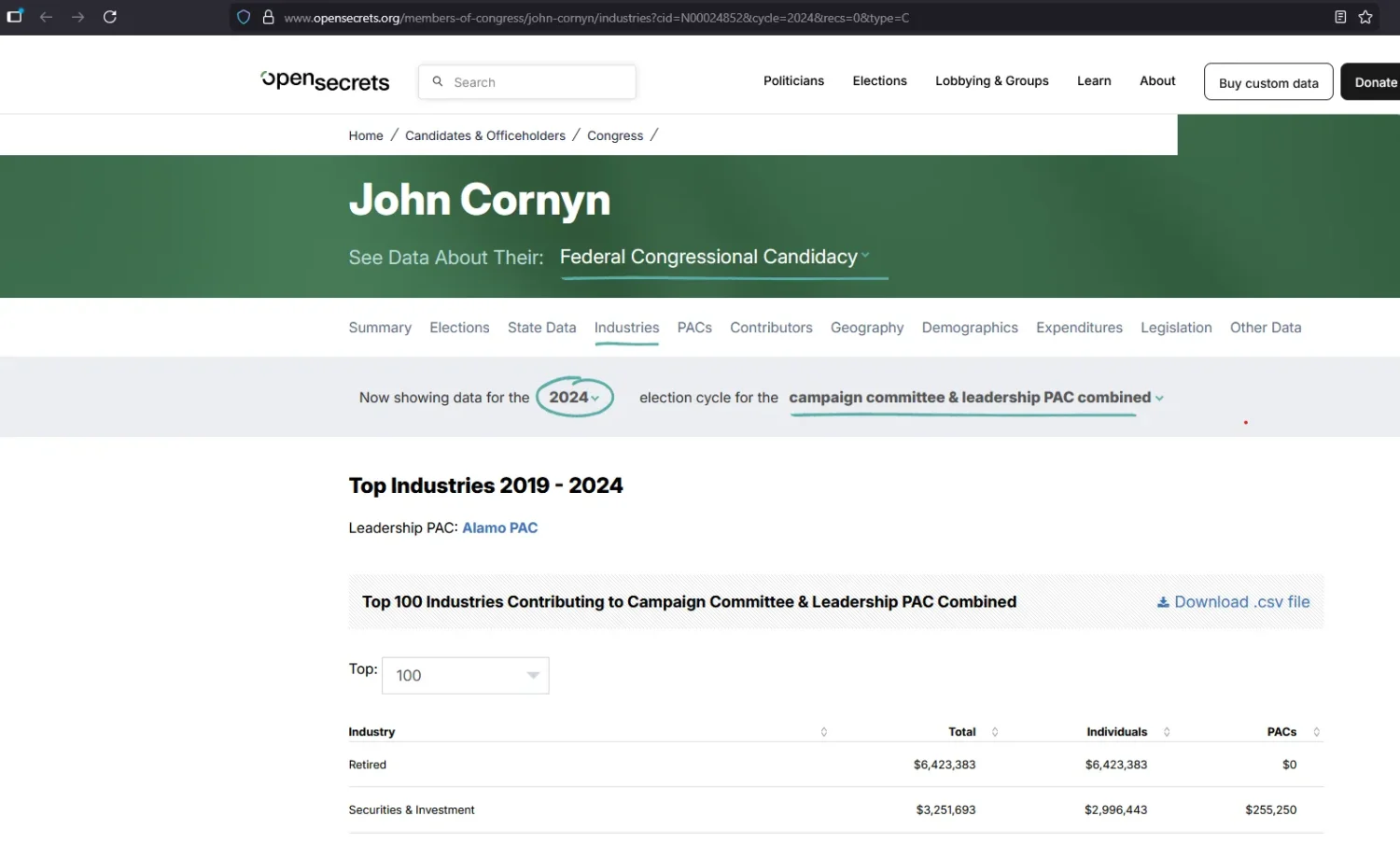Expand campaign committee & leadership PAC combined dropdown
Image resolution: width=1400 pixels, height=844 pixels.
pyautogui.click(x=976, y=398)
